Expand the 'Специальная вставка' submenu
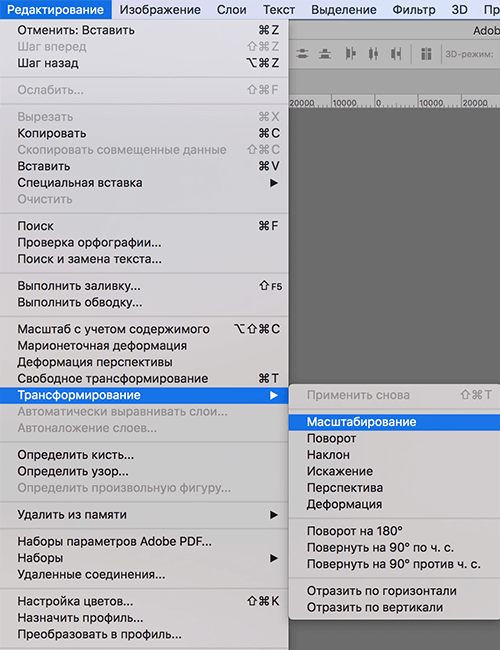This screenshot has height=650, width=500. tap(144, 183)
